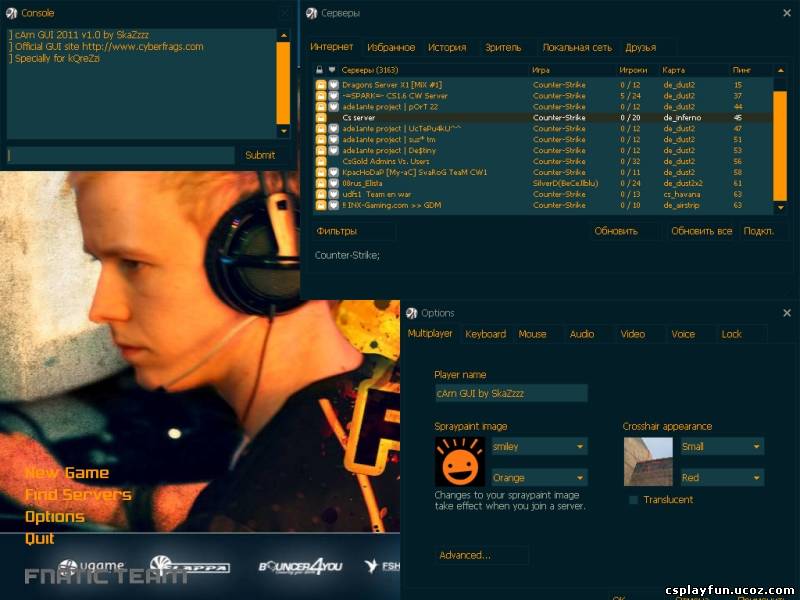Click Options in the main menu
The image size is (800, 600).
tap(55, 516)
